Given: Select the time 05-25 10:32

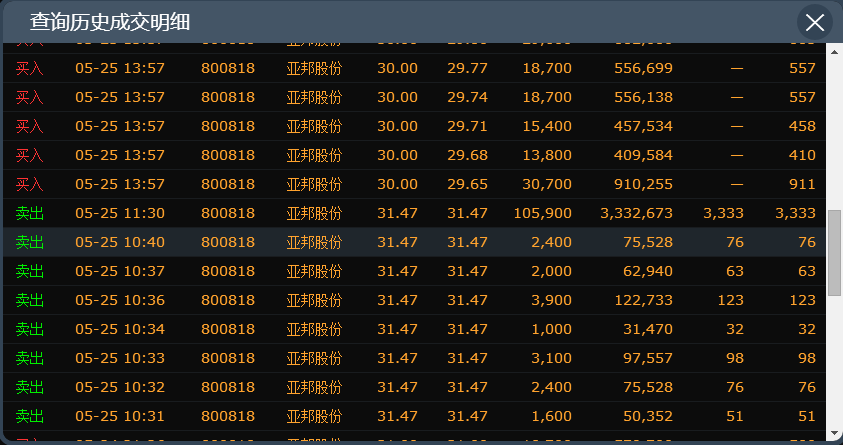Looking at the screenshot, I should pyautogui.click(x=120, y=387).
